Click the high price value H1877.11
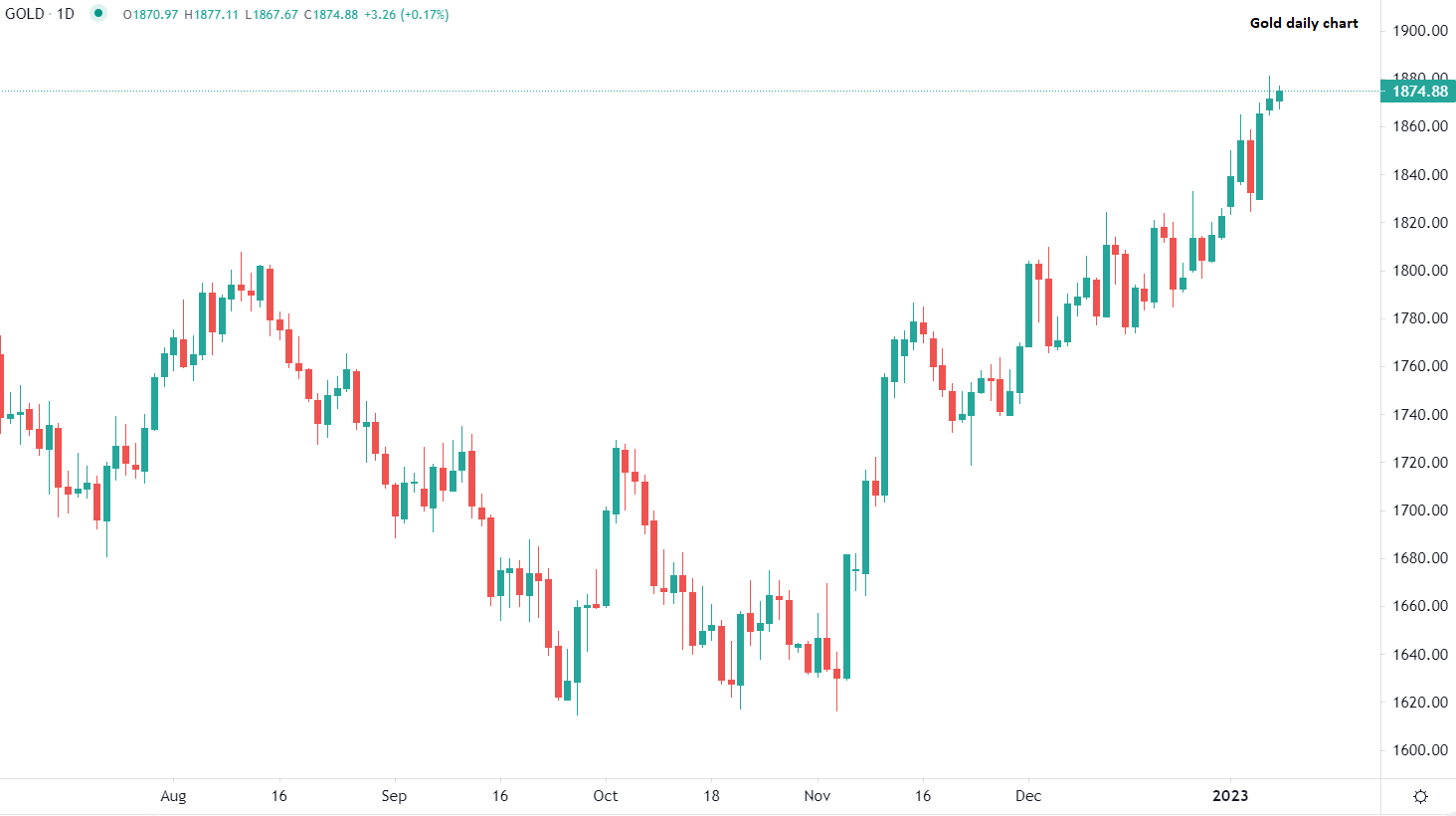1456x816 pixels. pyautogui.click(x=211, y=15)
